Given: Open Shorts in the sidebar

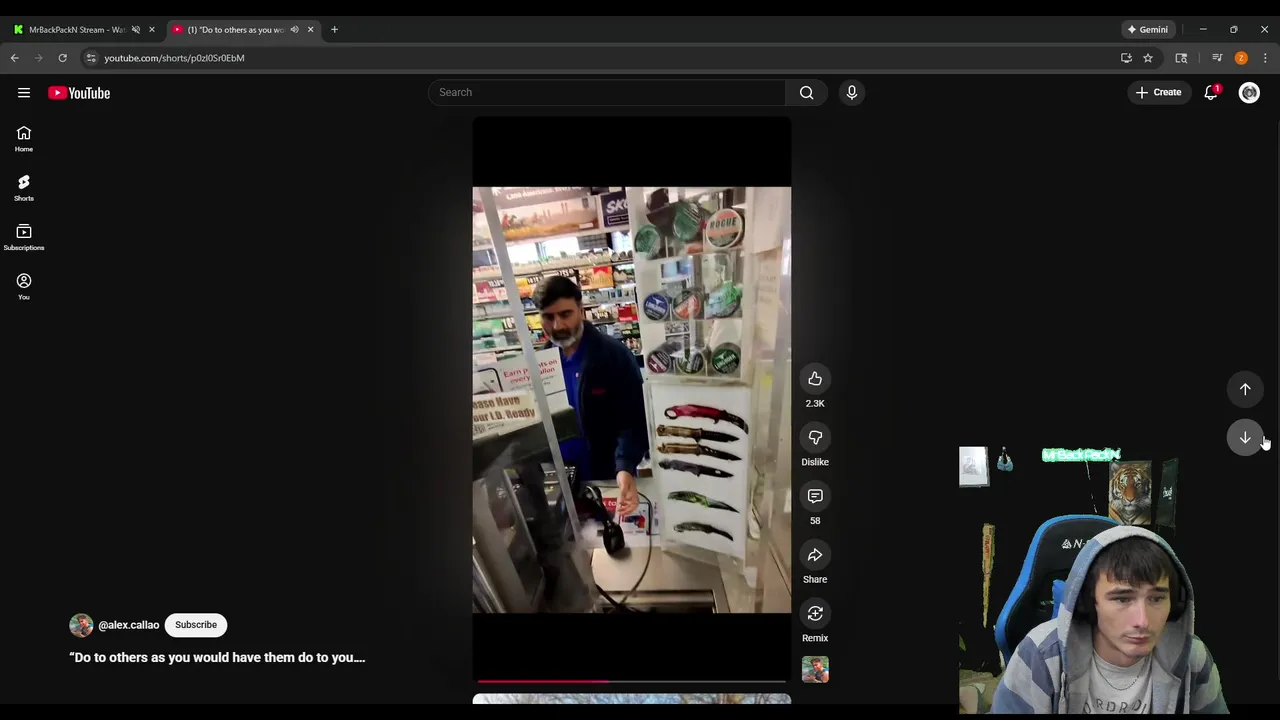Looking at the screenshot, I should click(x=24, y=188).
